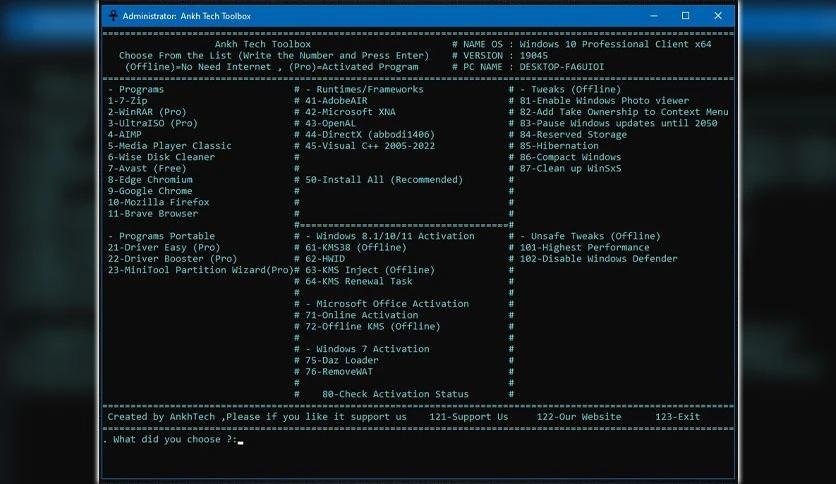This screenshot has height=484, width=836.
Task: Minimize the Ankh Tech Toolbox window
Action: [x=654, y=16]
